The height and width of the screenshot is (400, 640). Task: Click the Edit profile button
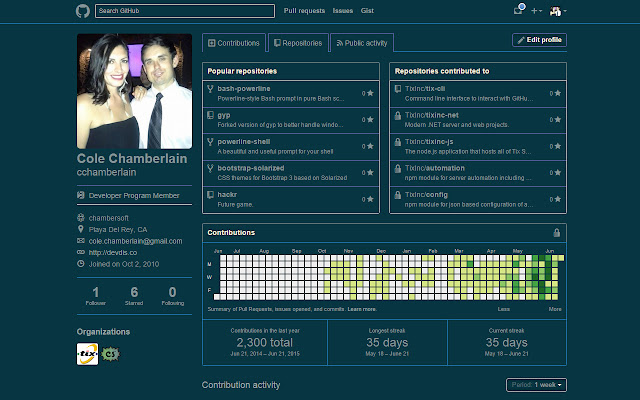pyautogui.click(x=539, y=40)
